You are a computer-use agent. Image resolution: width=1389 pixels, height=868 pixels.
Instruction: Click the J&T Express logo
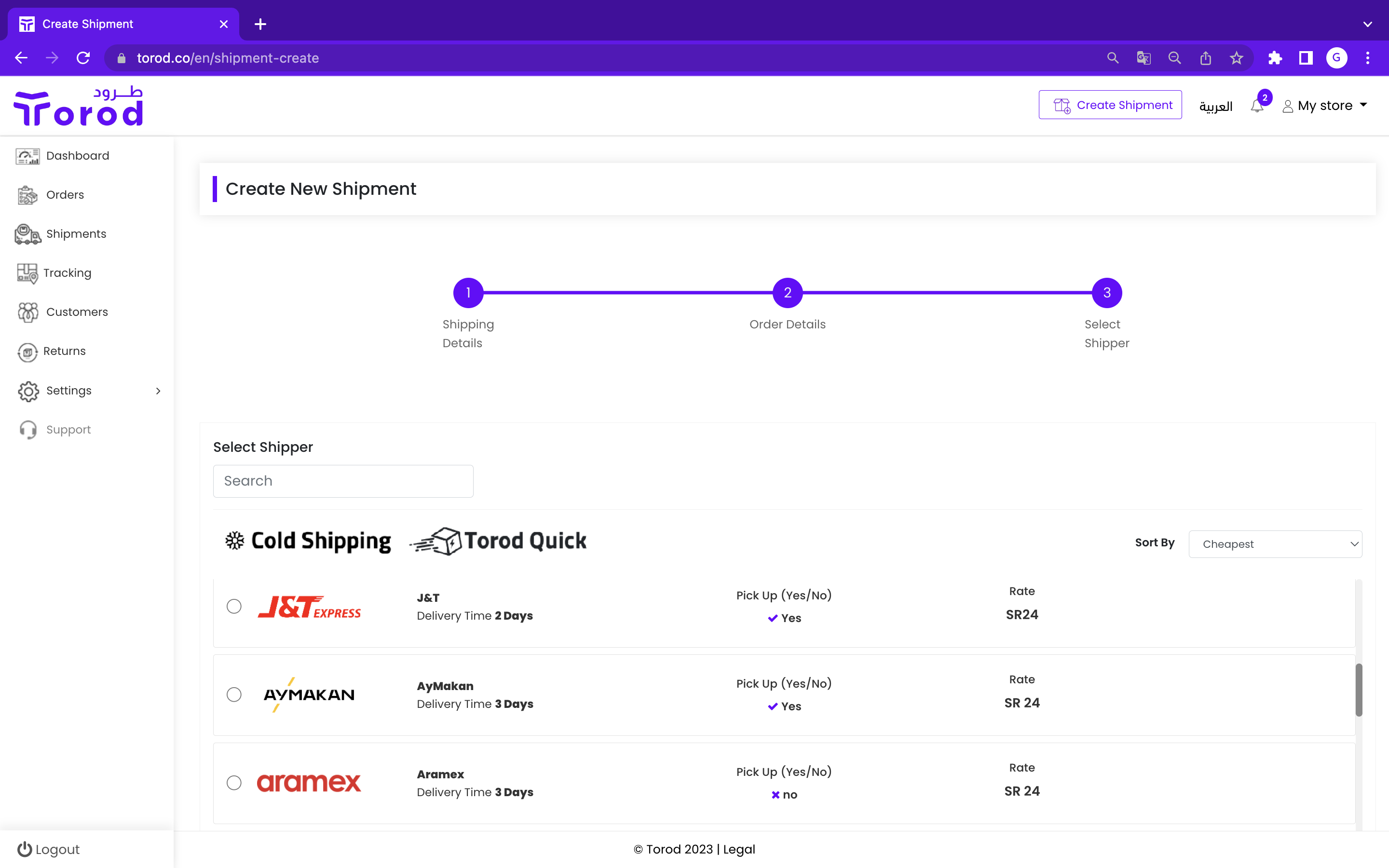click(309, 607)
